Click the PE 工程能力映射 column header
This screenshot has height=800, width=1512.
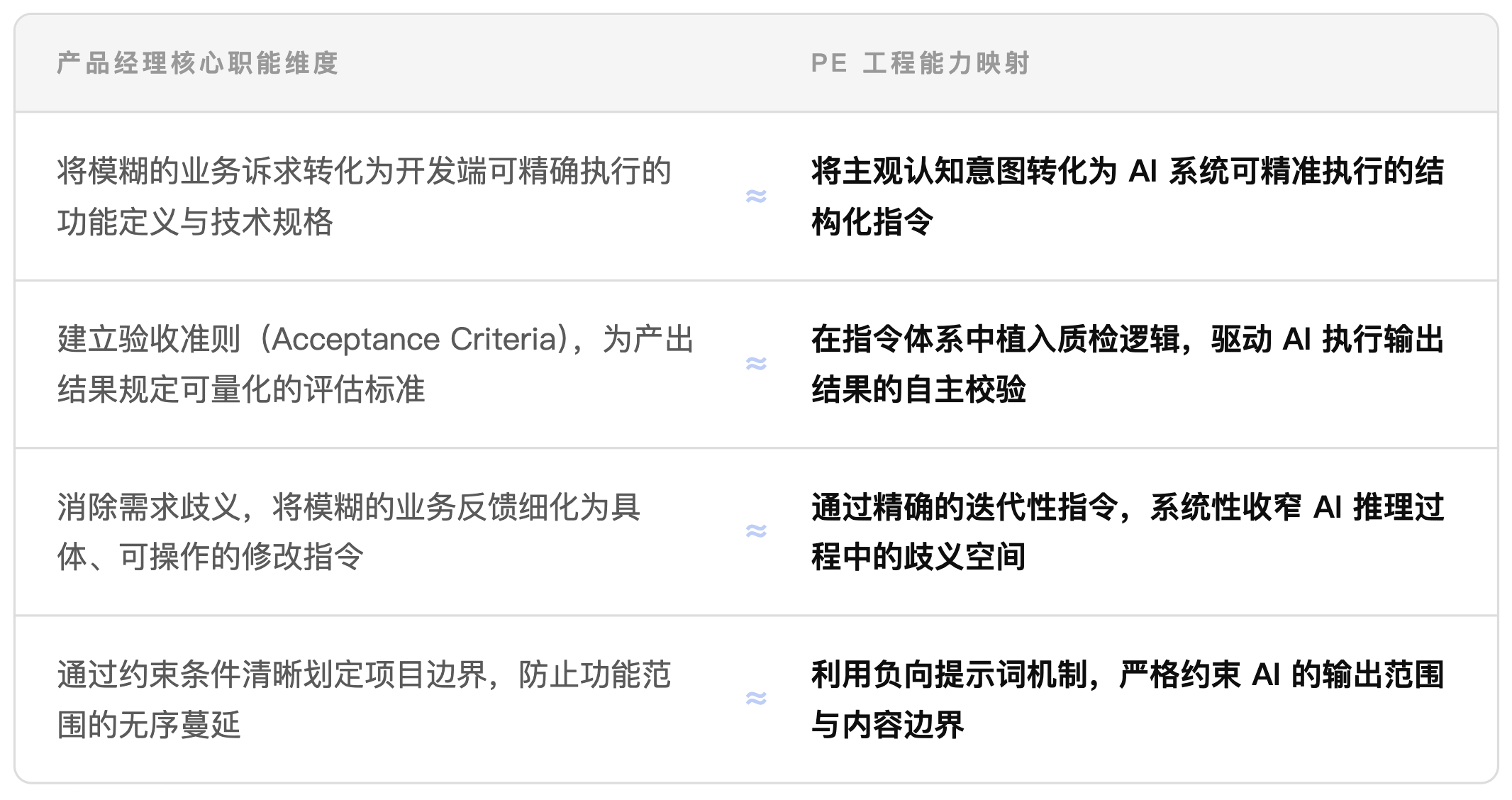coord(920,63)
